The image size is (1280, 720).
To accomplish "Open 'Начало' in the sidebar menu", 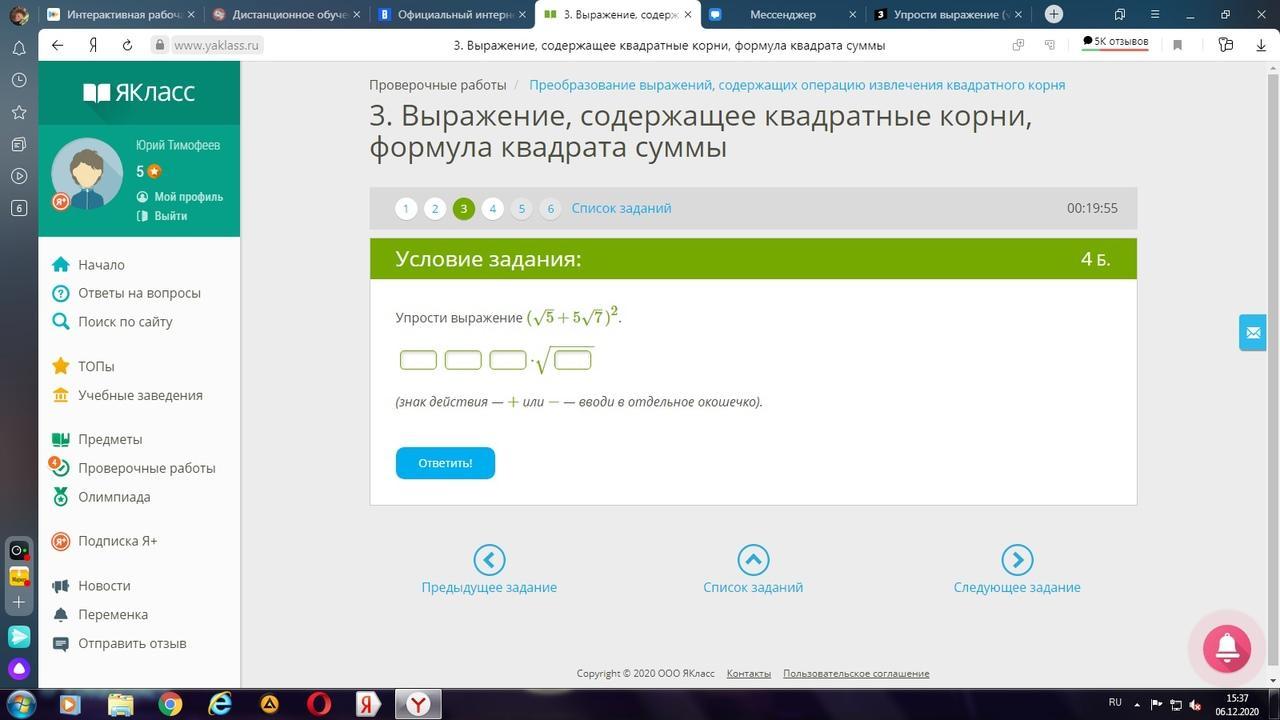I will [88, 265].
